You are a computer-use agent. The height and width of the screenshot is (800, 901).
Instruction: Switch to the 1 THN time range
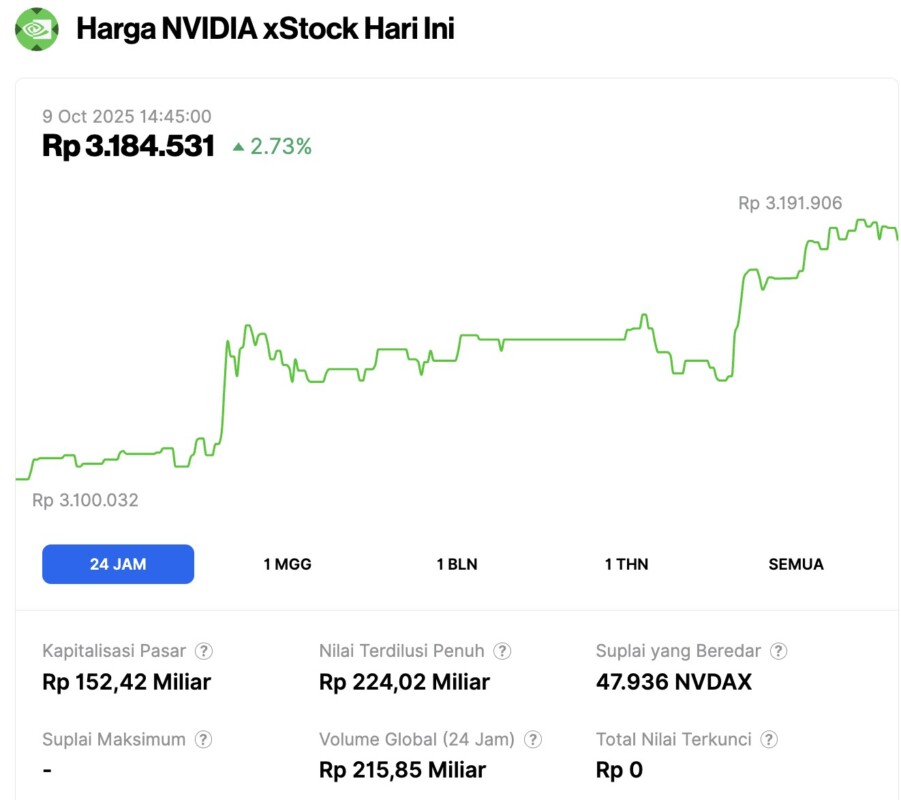[x=626, y=564]
